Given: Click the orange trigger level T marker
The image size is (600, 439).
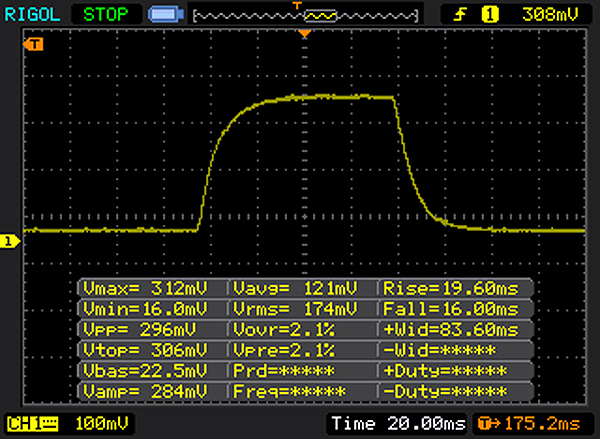Looking at the screenshot, I should pyautogui.click(x=33, y=44).
